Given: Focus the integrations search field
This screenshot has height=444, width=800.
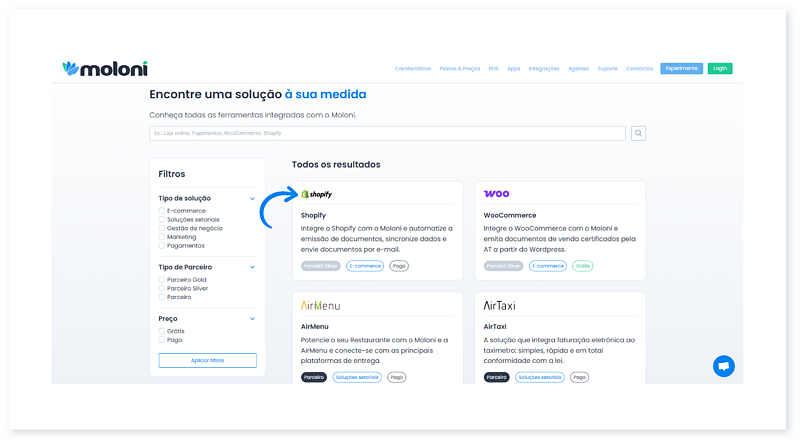Looking at the screenshot, I should tap(387, 133).
